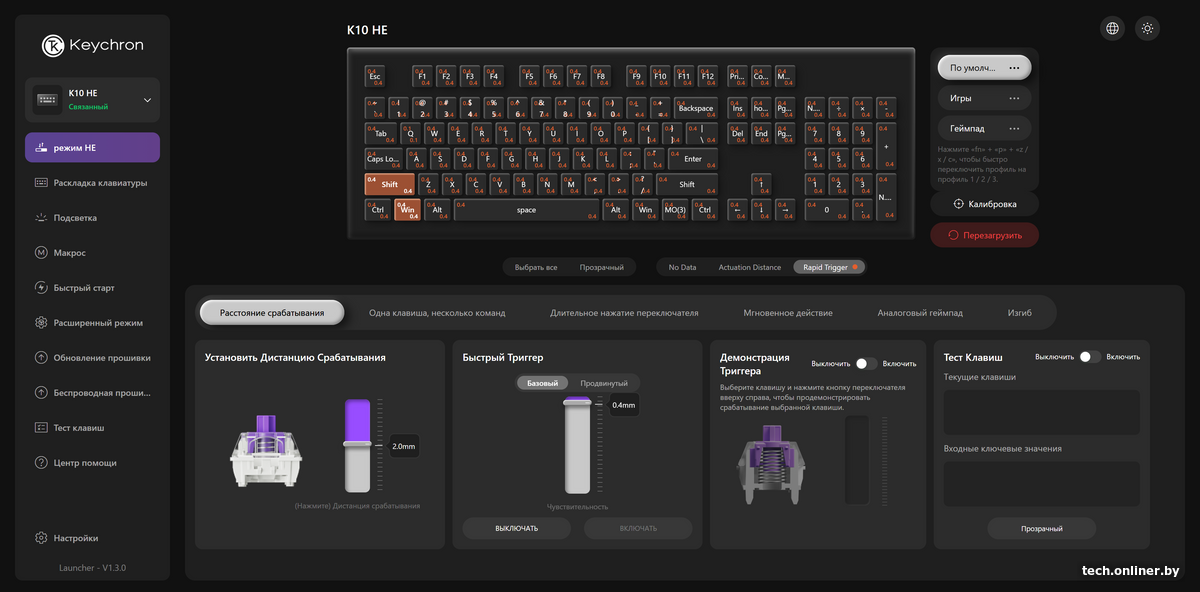Open the Длительное нажатие переключателя tab
Screen dimensions: 1200x592
click(x=624, y=313)
